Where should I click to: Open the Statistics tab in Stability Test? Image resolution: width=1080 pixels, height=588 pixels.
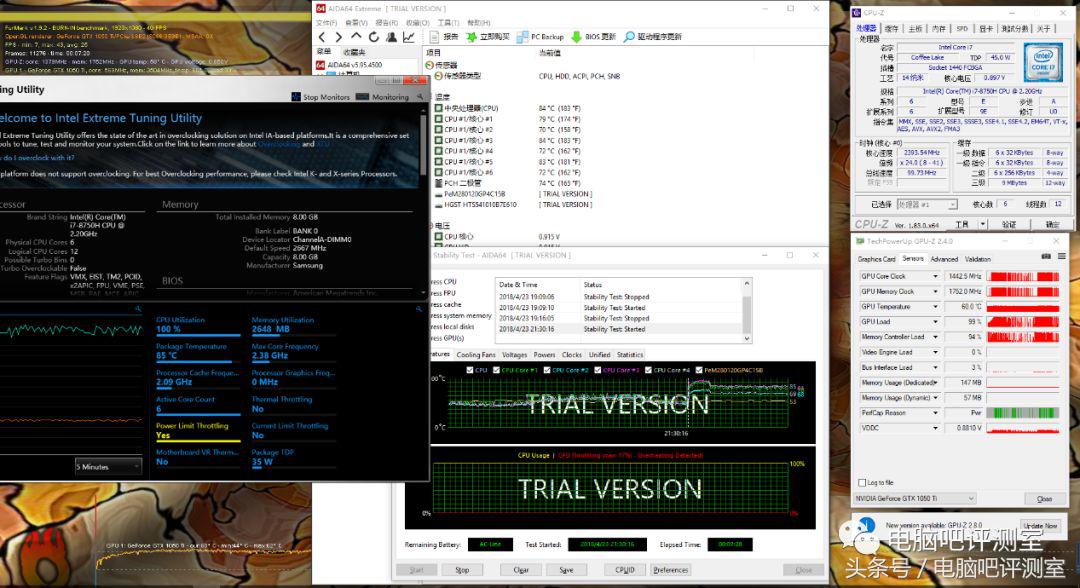(630, 355)
